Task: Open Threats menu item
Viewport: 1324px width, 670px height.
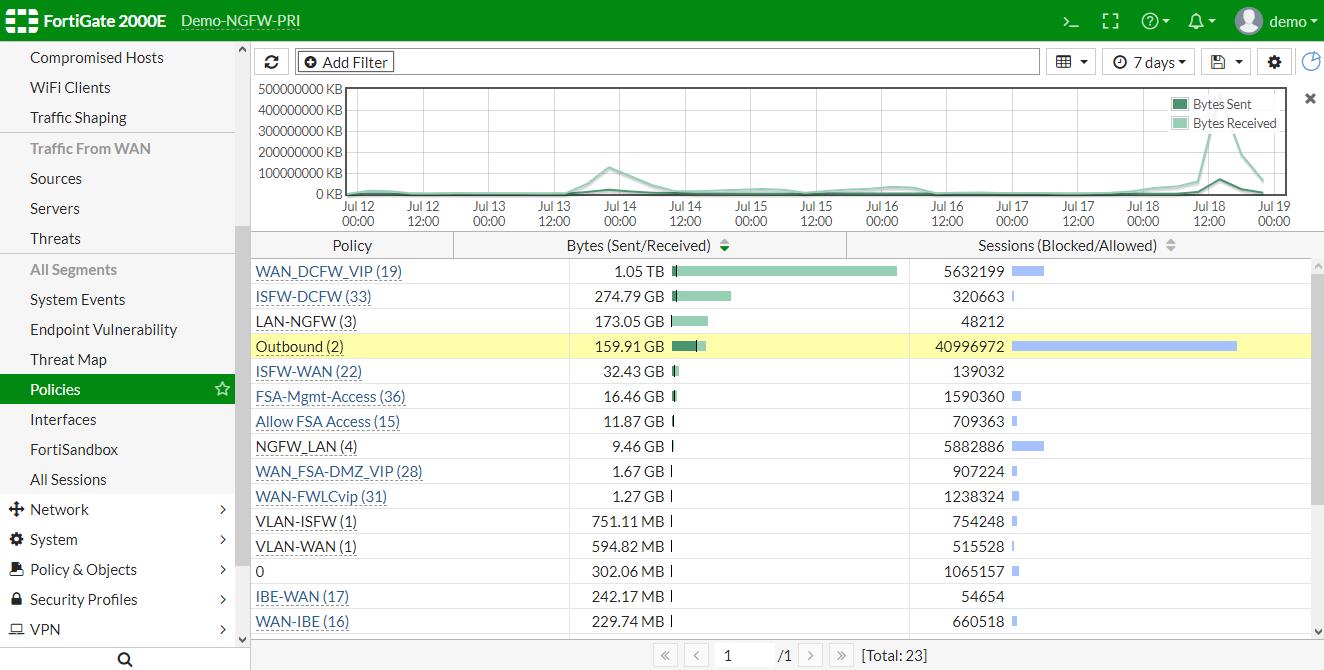Action: point(55,238)
